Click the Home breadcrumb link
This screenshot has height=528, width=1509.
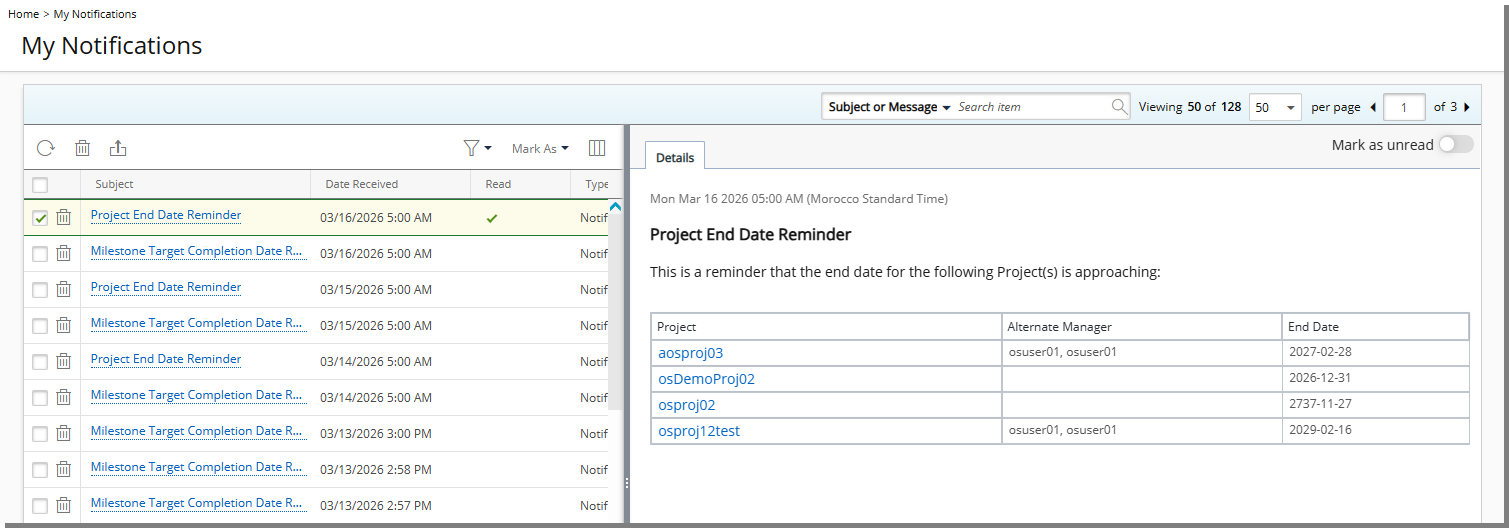(23, 14)
